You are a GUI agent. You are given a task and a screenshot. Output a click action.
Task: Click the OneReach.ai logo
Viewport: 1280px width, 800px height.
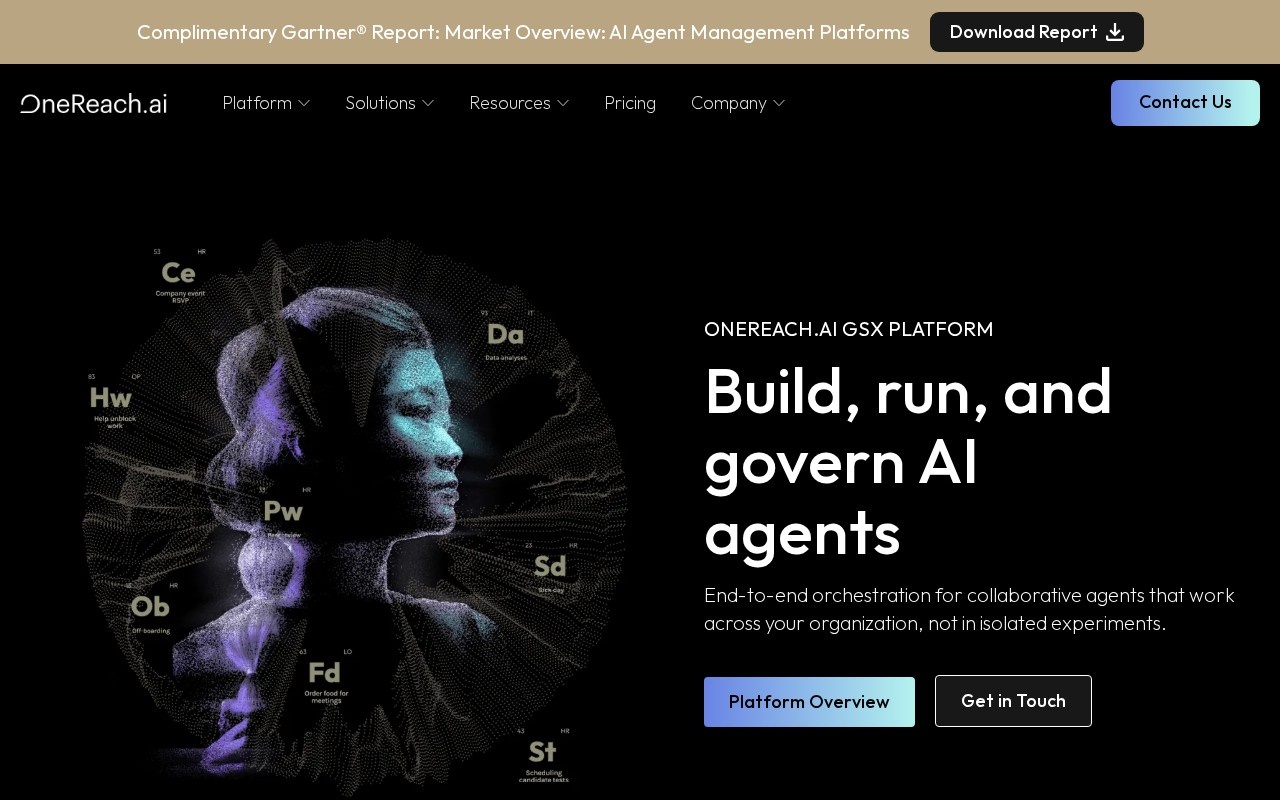(x=94, y=103)
